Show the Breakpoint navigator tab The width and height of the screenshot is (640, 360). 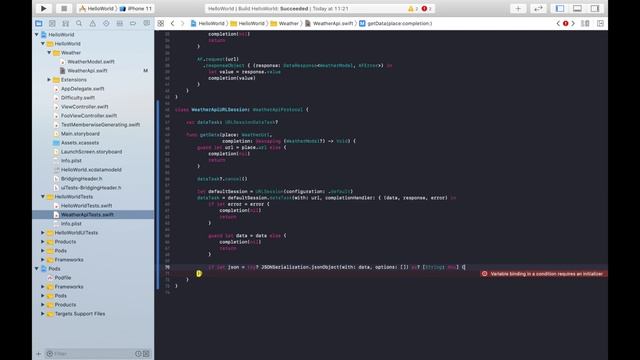133,23
